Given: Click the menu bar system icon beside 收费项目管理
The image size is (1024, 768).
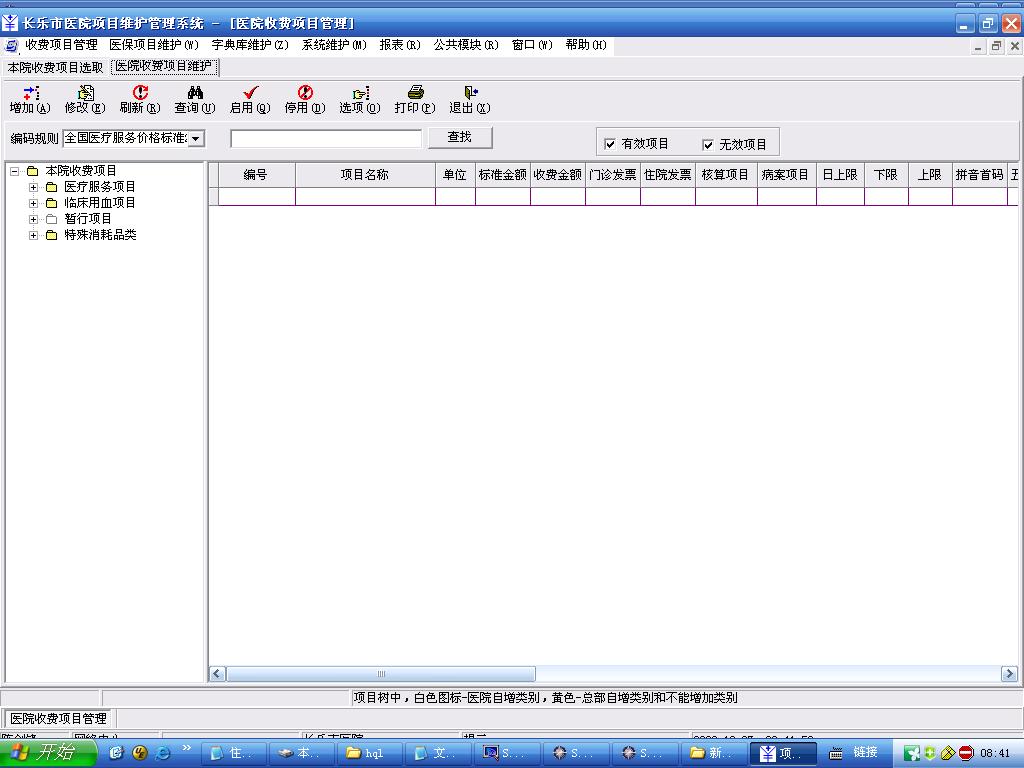Looking at the screenshot, I should (11, 45).
